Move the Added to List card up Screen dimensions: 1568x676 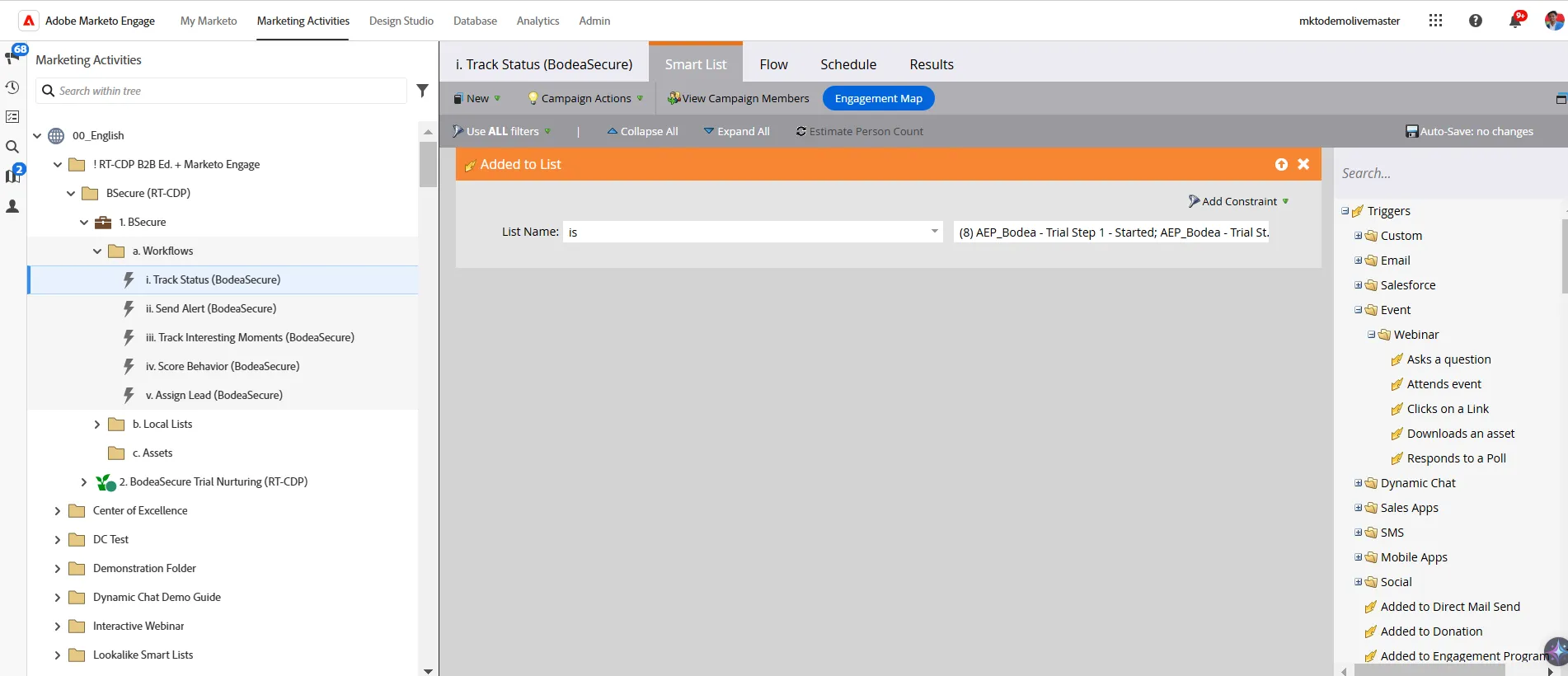[x=1281, y=164]
